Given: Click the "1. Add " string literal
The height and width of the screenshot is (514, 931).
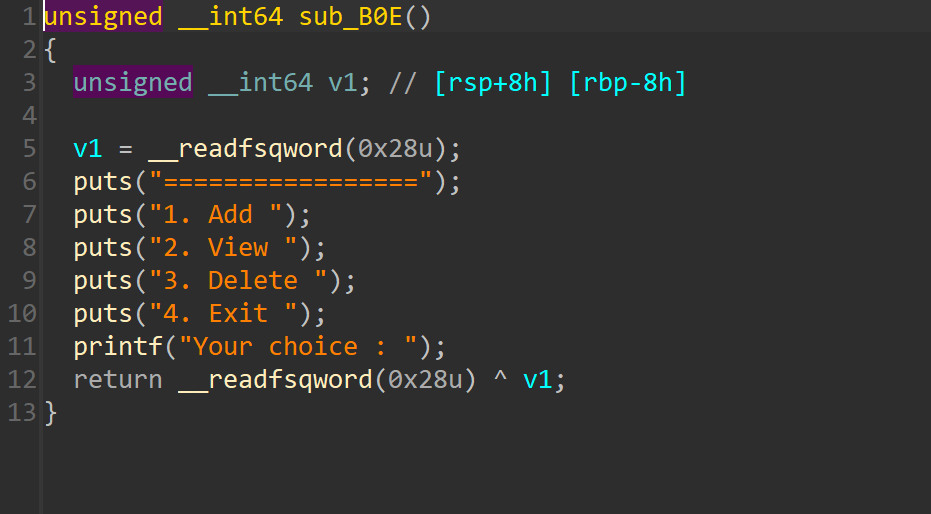Looking at the screenshot, I should tap(222, 215).
